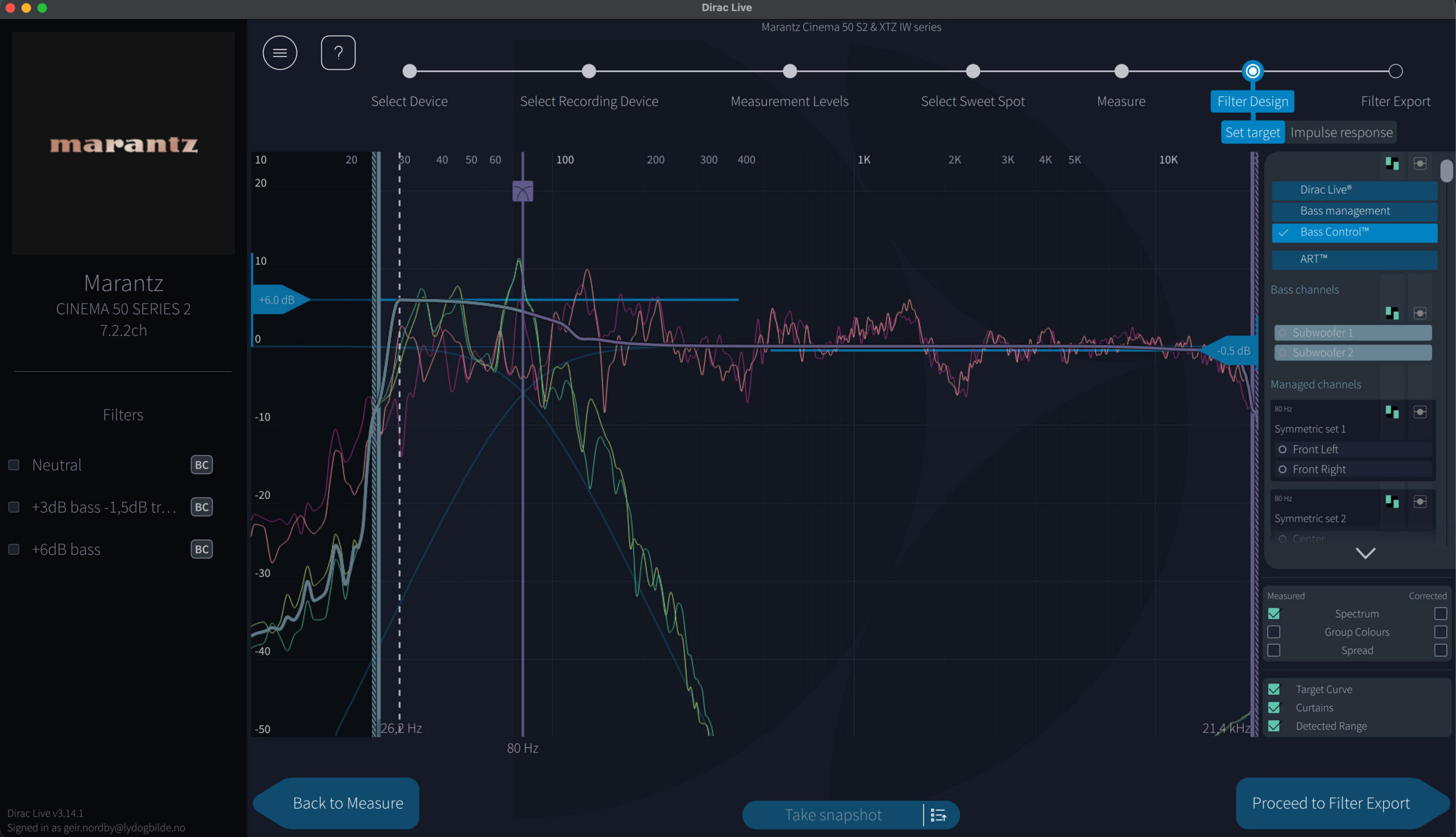Toggle the Measured Spectrum checkbox

pyautogui.click(x=1275, y=614)
